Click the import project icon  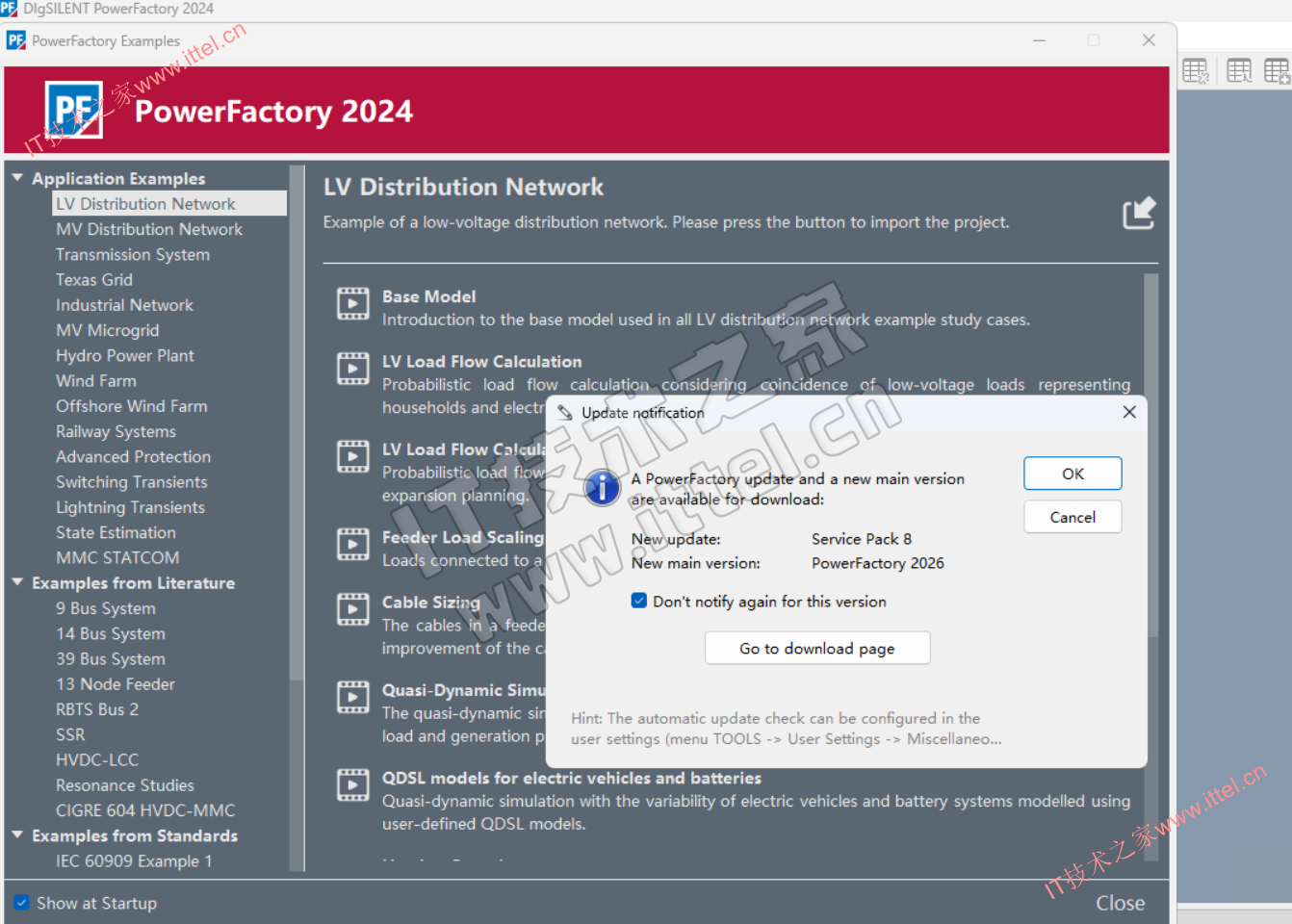coord(1138,213)
